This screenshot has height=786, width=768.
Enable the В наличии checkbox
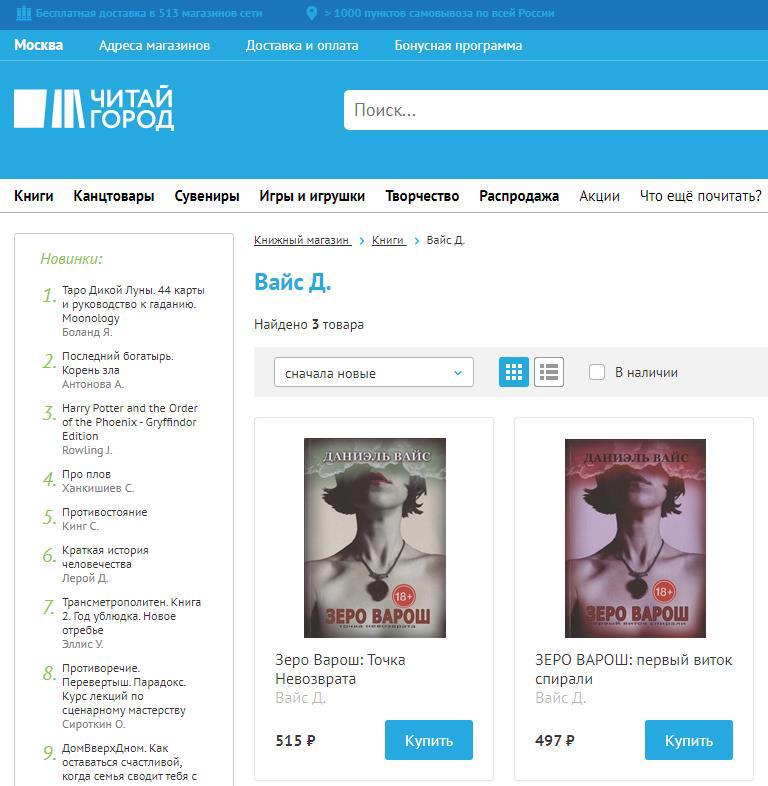pos(597,372)
